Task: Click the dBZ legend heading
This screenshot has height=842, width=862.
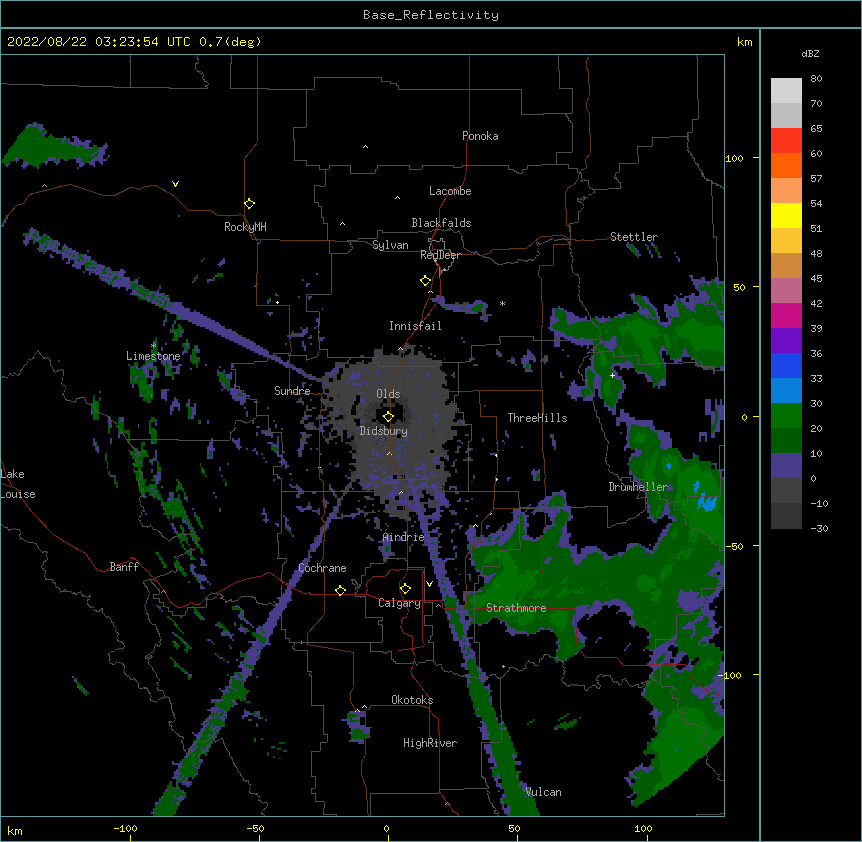Action: [810, 54]
